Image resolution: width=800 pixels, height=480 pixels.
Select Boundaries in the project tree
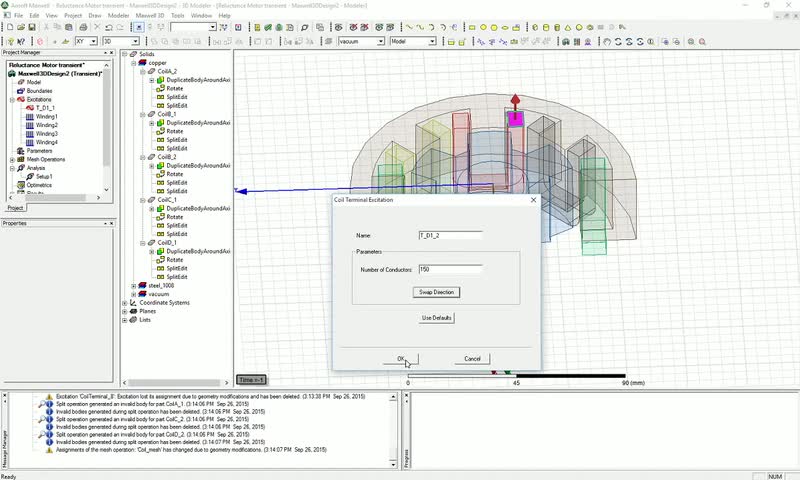[x=39, y=91]
